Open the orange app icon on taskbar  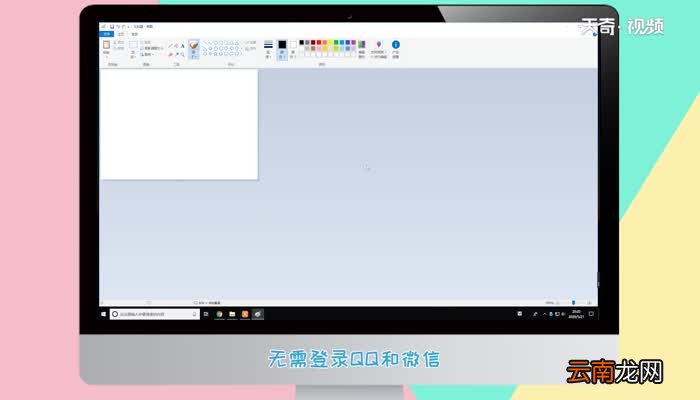(245, 314)
